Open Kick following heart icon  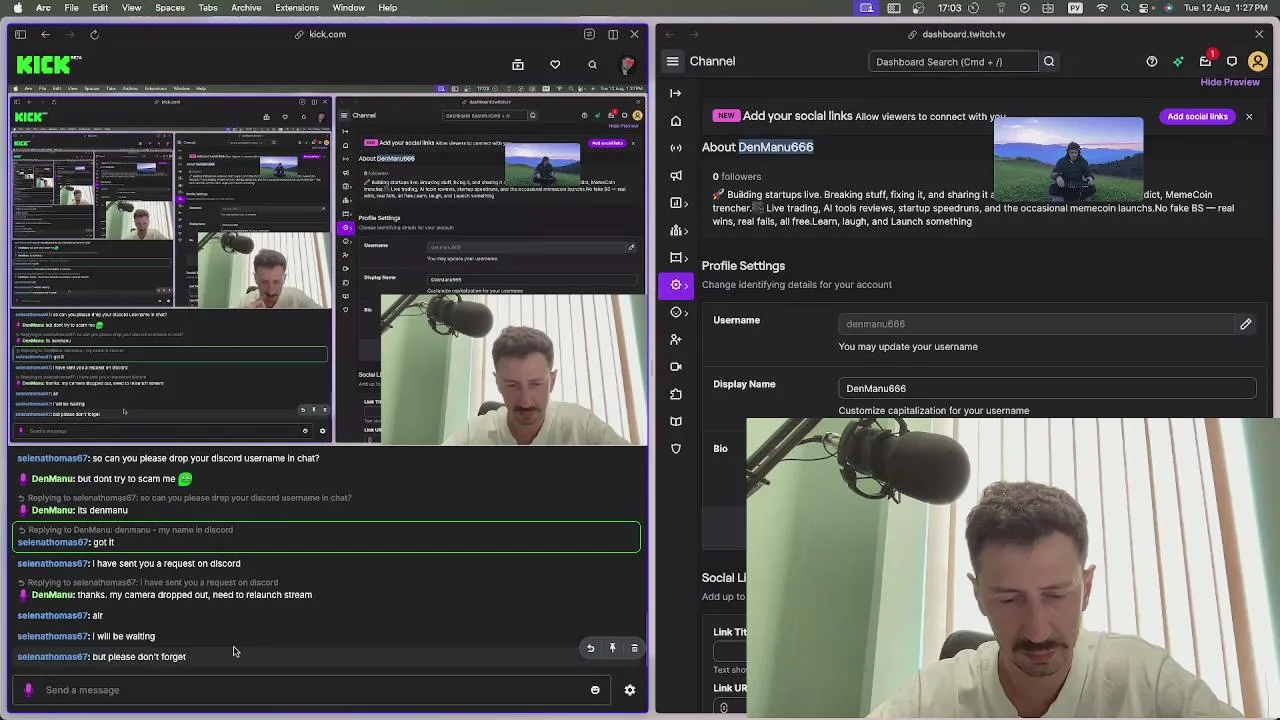555,65
